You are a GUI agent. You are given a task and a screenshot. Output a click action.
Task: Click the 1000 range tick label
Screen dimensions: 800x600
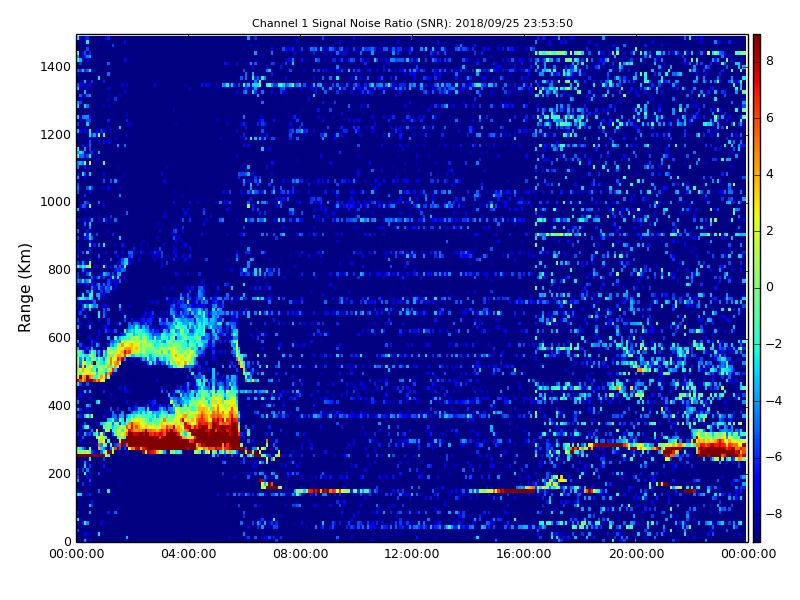point(55,202)
